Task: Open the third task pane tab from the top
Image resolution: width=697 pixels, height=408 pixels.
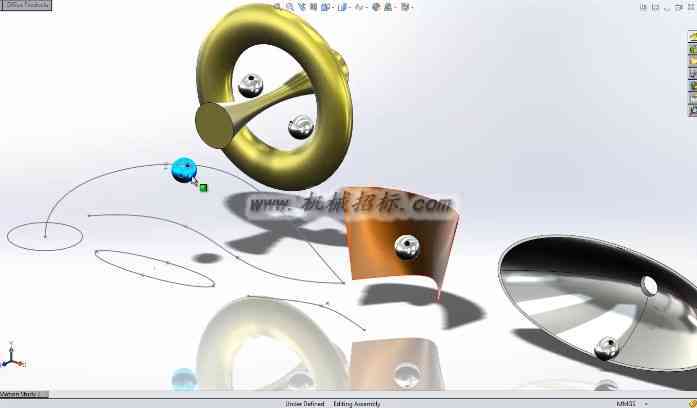Action: coord(693,61)
